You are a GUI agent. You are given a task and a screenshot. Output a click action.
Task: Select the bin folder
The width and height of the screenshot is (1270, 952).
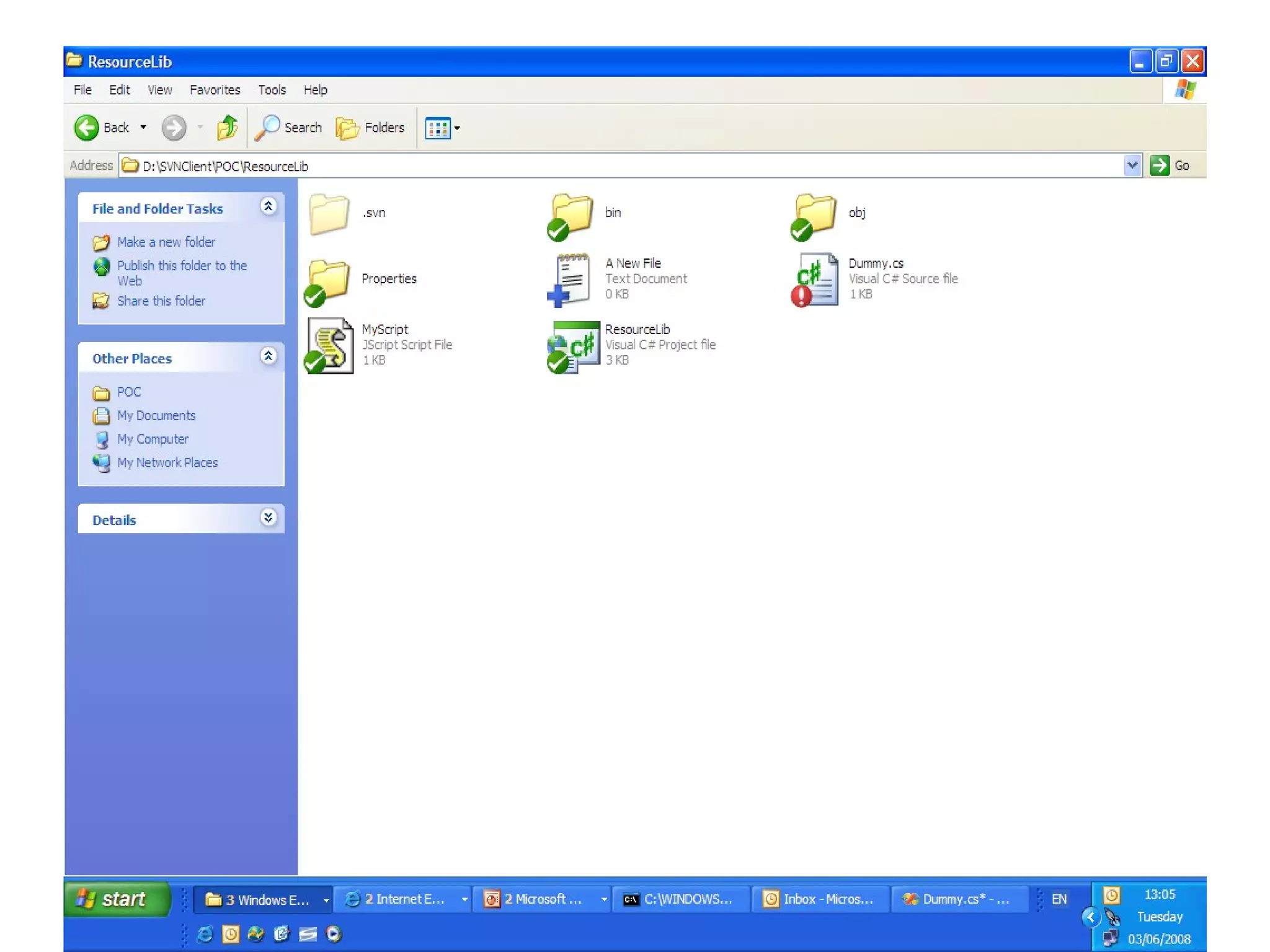[571, 213]
